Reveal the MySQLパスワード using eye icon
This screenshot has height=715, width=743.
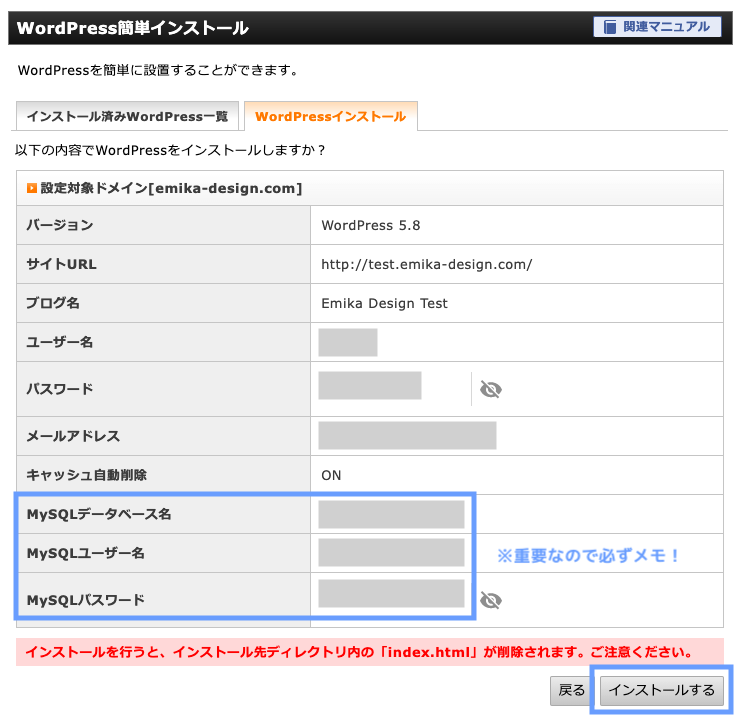point(490,600)
